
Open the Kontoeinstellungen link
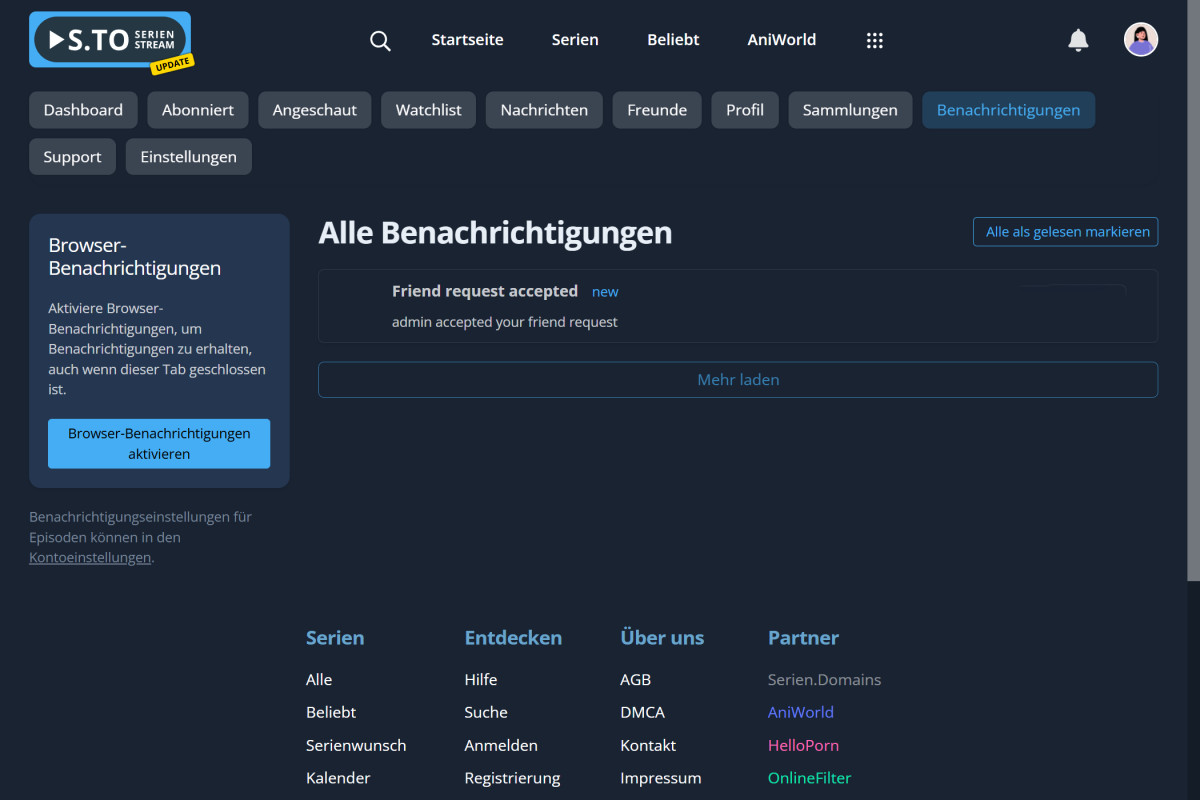[x=89, y=557]
